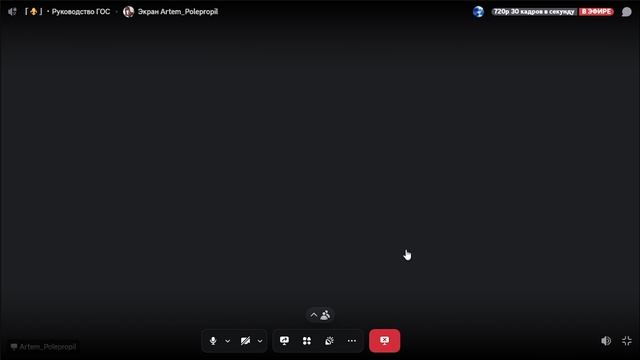This screenshot has width=640, height=360.
Task: Open chat bubble icon at top right
Action: (627, 12)
